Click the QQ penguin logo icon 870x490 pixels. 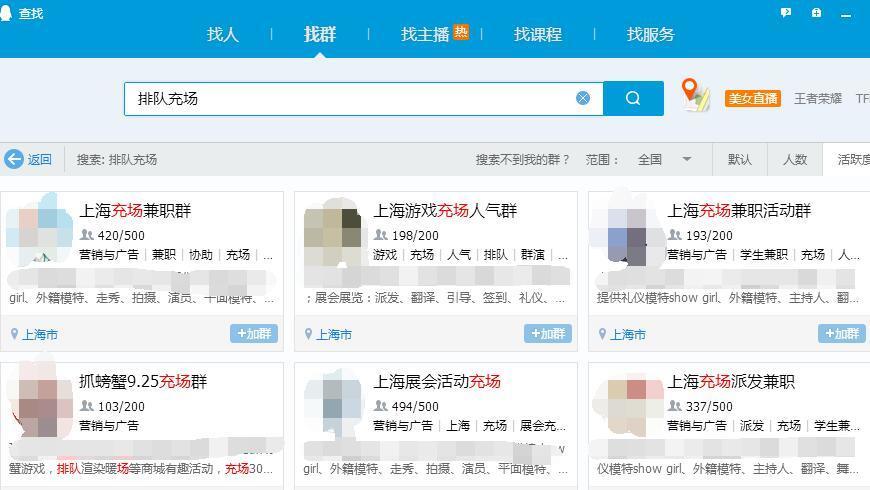[x=6, y=13]
